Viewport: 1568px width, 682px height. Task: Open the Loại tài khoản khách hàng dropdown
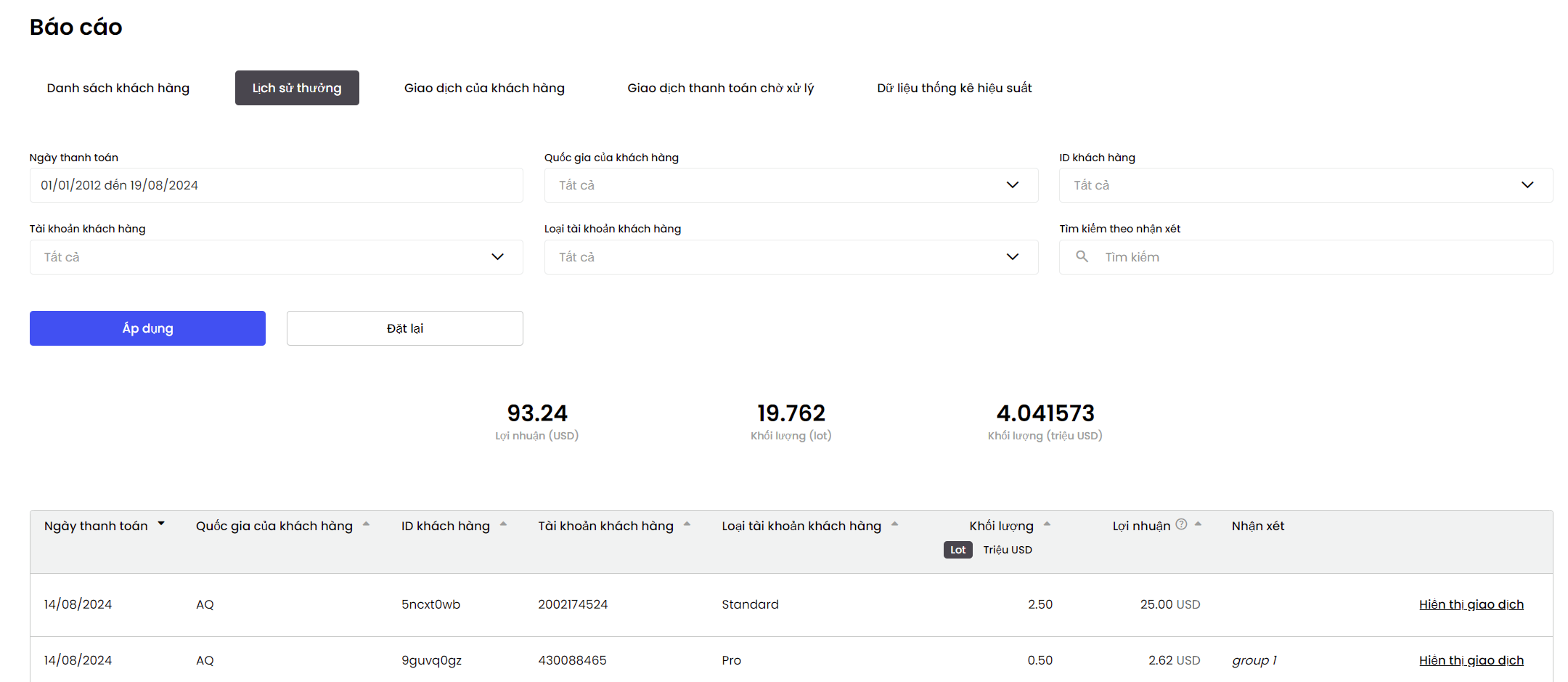coord(791,257)
